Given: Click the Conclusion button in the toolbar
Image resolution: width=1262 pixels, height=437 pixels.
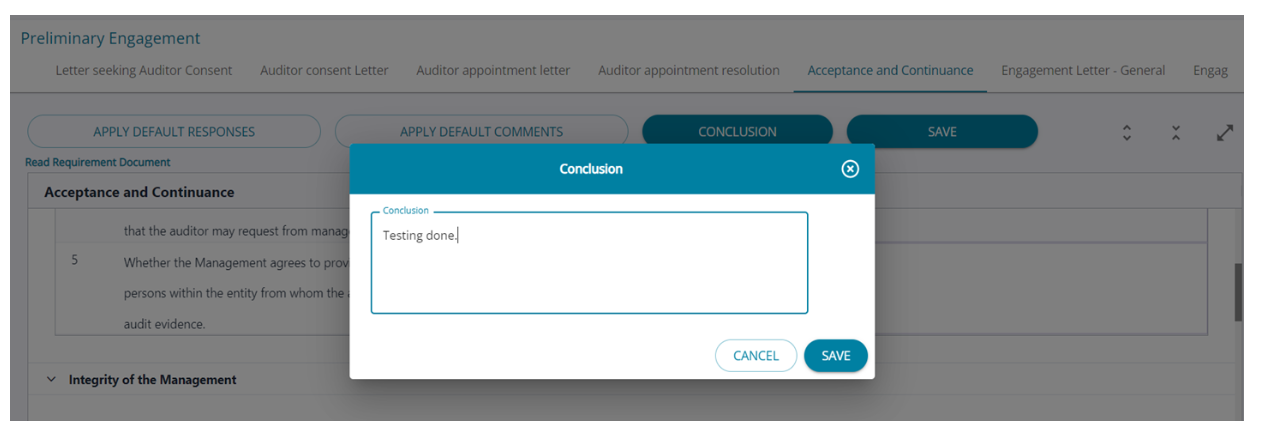Looking at the screenshot, I should click(737, 132).
